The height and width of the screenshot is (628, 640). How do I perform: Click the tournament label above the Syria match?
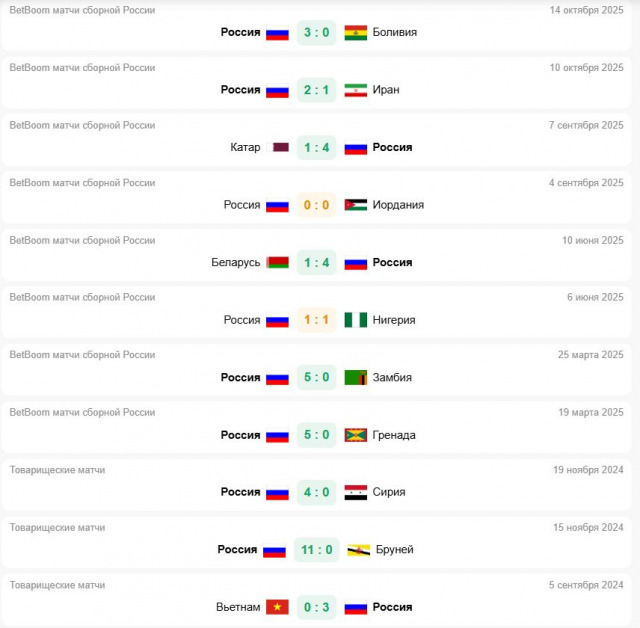pos(57,469)
